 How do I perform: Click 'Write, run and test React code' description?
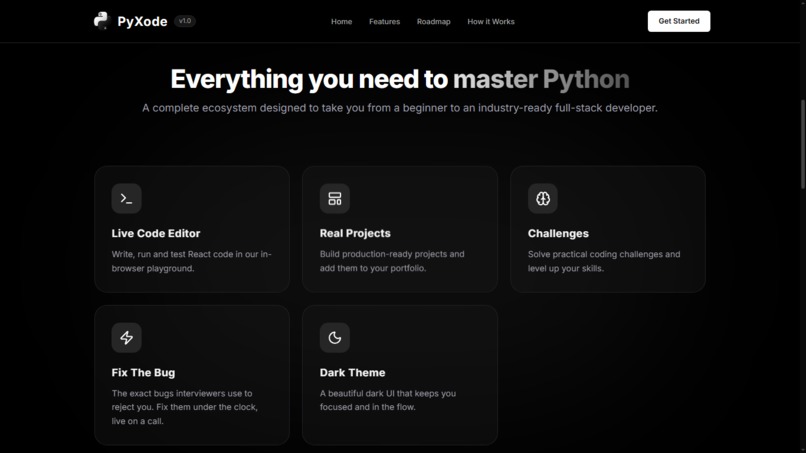pos(191,261)
